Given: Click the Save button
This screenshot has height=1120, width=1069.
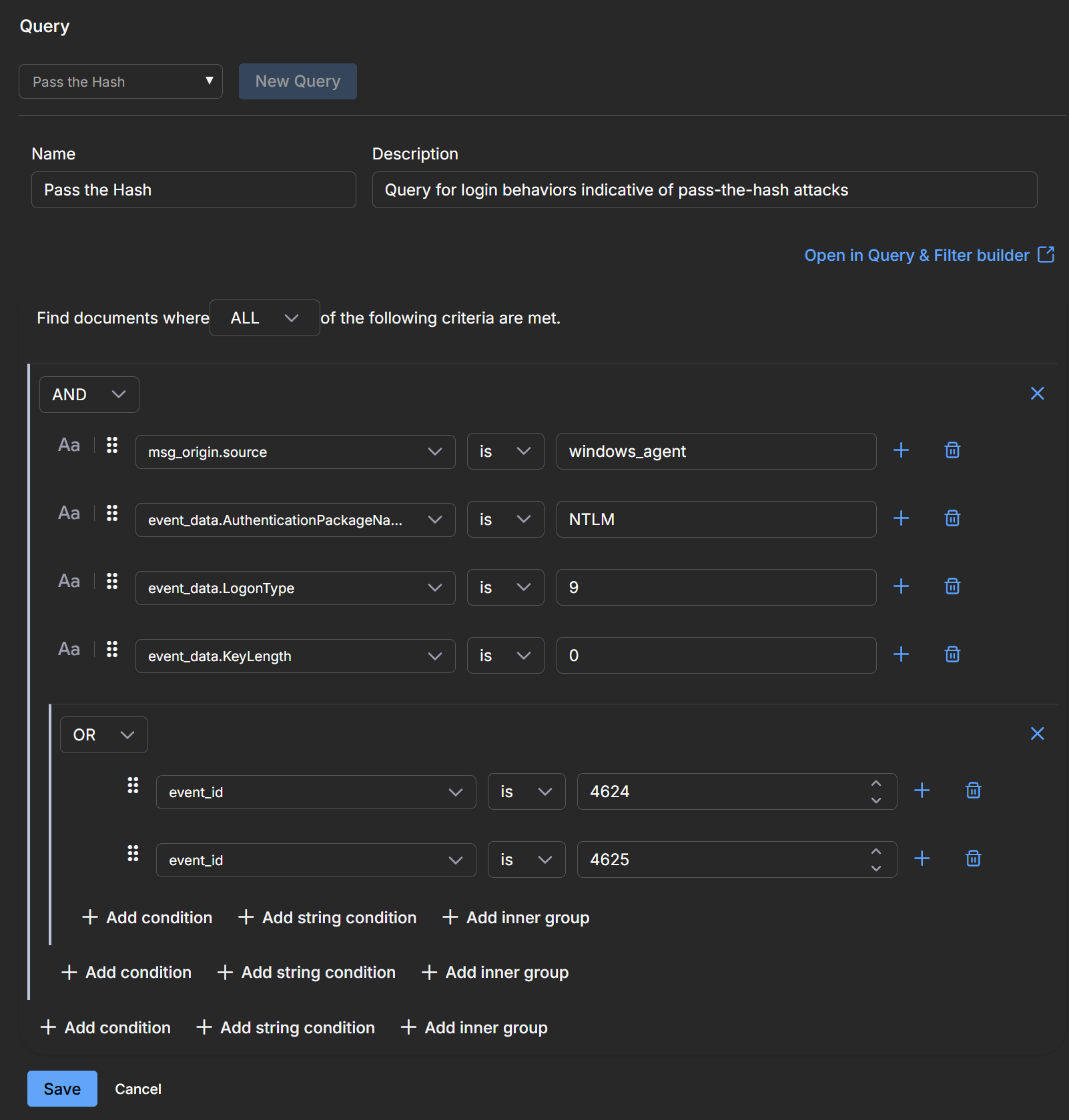Looking at the screenshot, I should pyautogui.click(x=62, y=1089).
